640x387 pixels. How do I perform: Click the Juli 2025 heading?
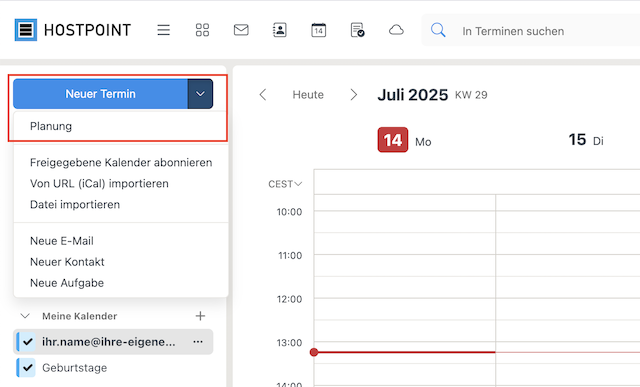pos(413,95)
